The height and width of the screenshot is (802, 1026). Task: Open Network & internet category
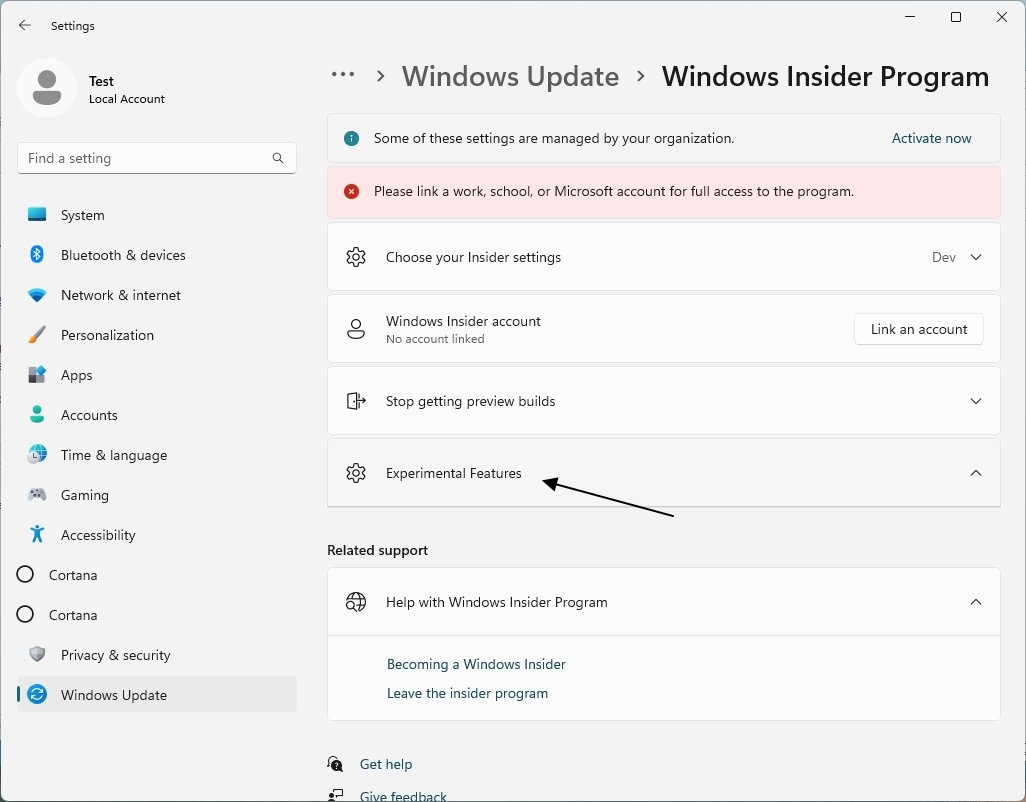pyautogui.click(x=157, y=295)
